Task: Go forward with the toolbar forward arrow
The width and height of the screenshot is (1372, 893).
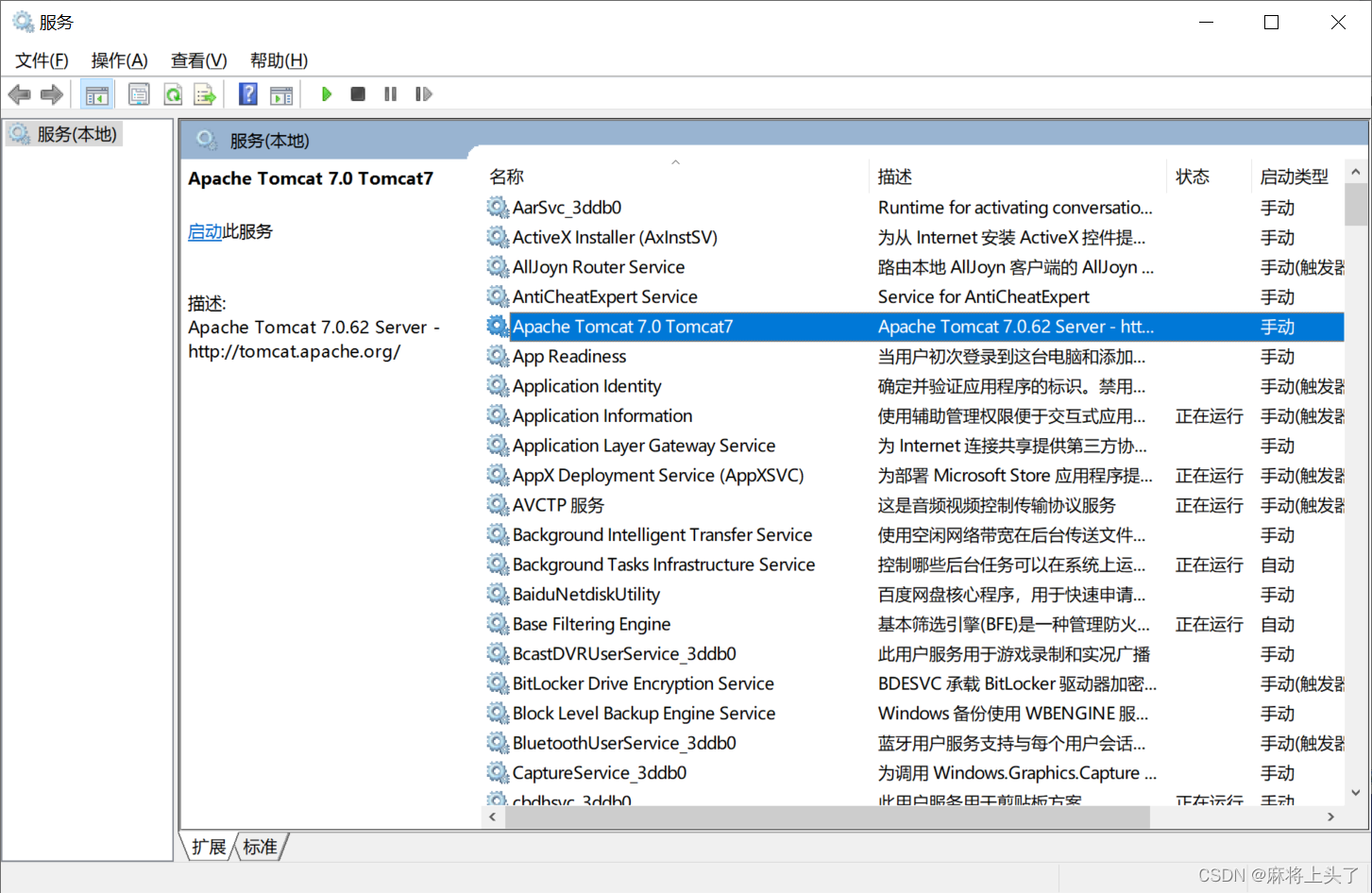Action: 52,94
